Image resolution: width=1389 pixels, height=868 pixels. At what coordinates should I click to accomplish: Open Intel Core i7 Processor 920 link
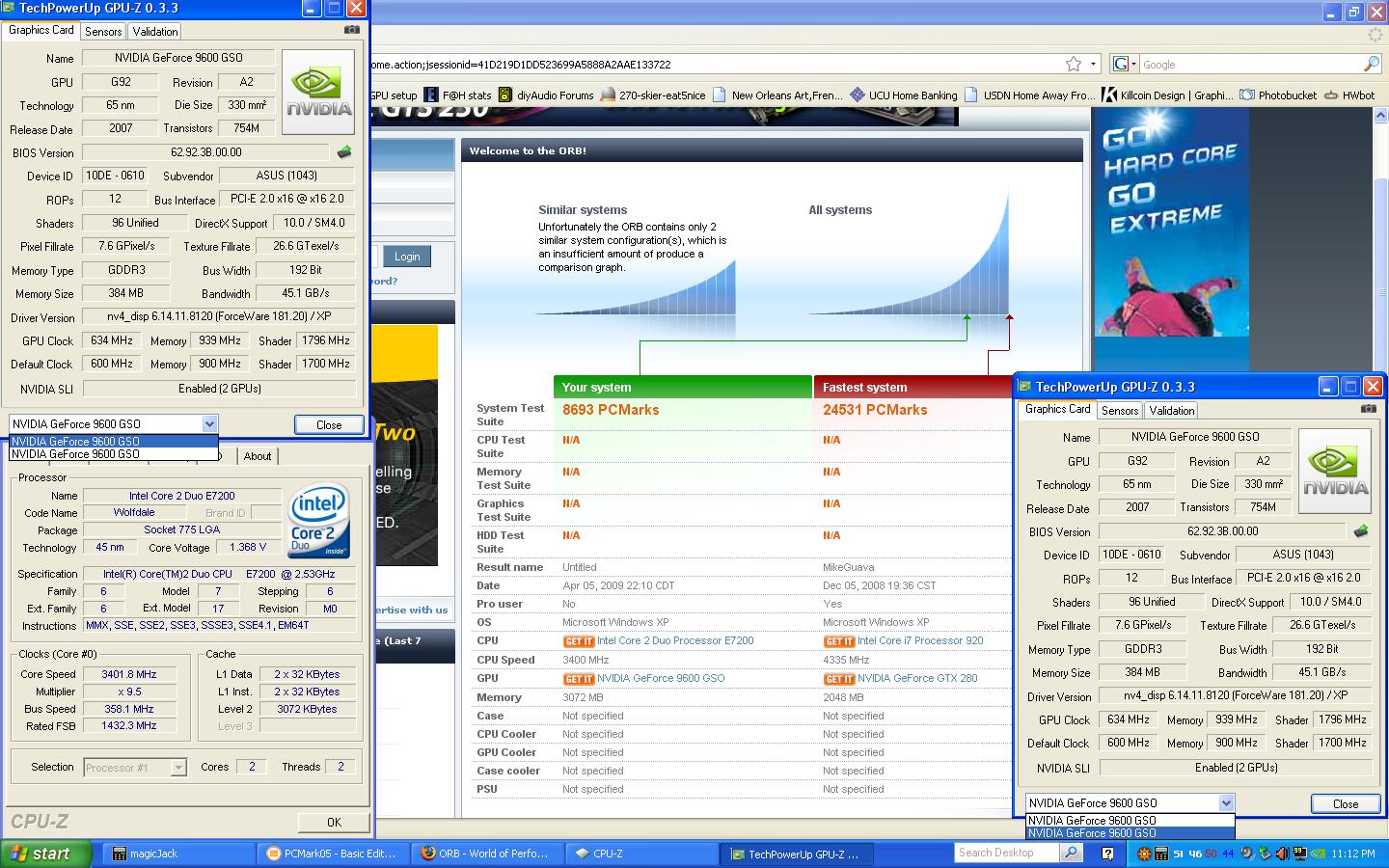coord(920,640)
